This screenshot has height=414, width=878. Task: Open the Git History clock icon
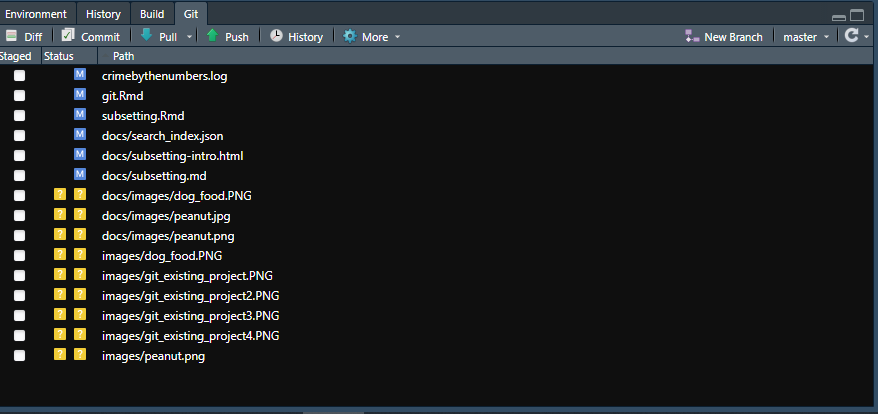pos(276,36)
